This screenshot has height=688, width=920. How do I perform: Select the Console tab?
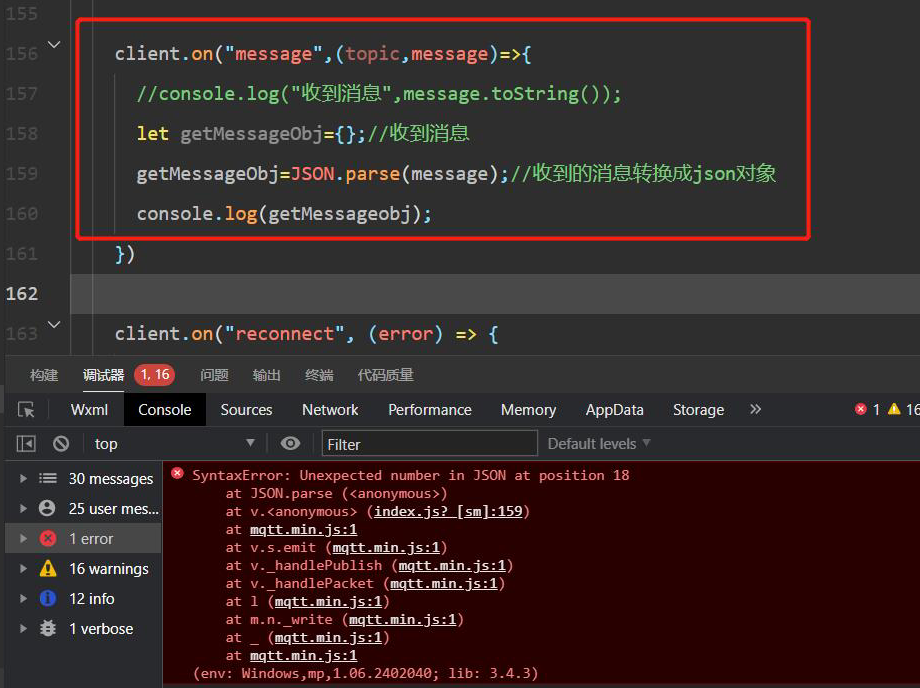point(164,409)
